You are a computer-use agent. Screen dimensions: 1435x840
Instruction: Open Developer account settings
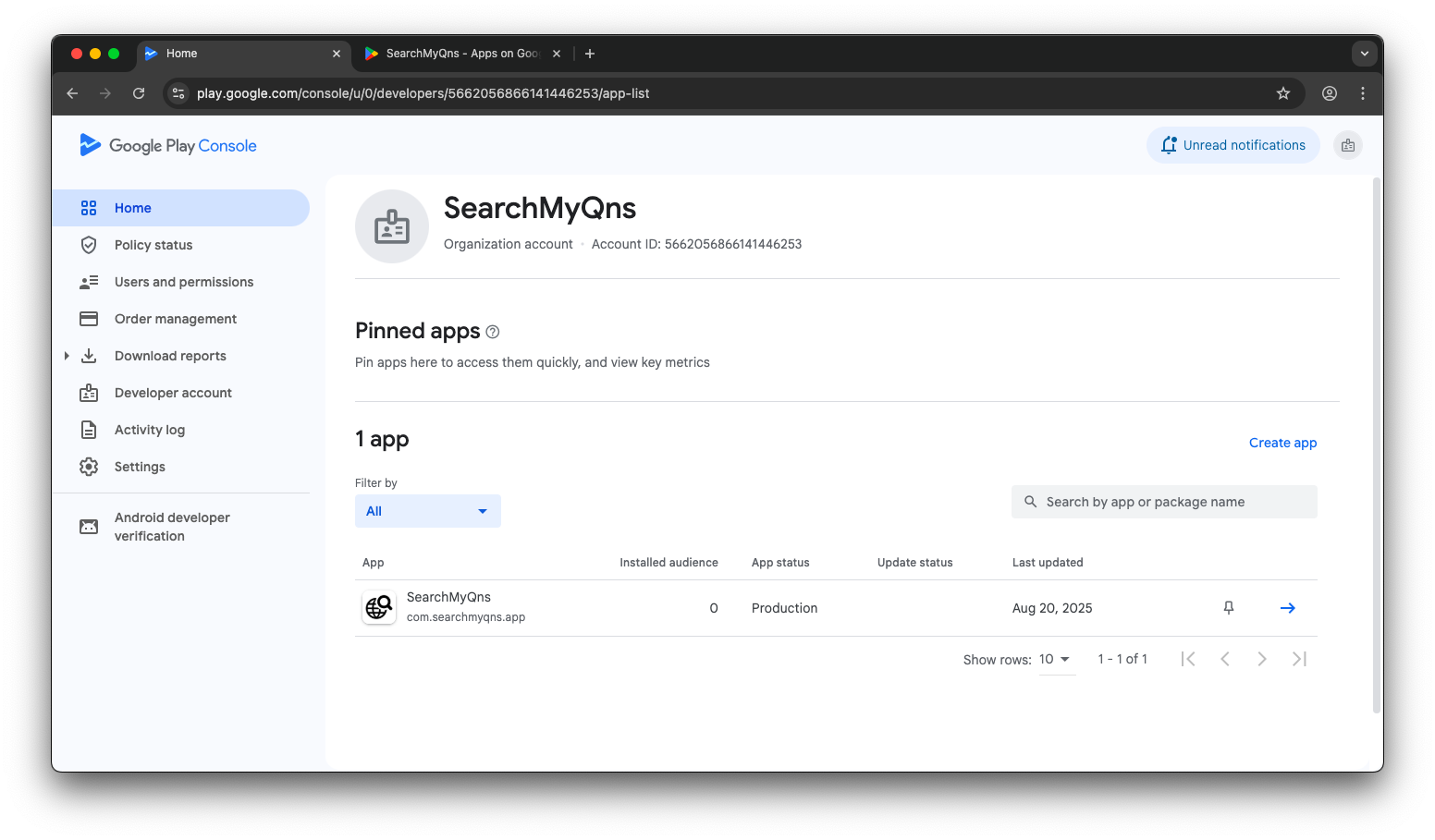tap(180, 393)
